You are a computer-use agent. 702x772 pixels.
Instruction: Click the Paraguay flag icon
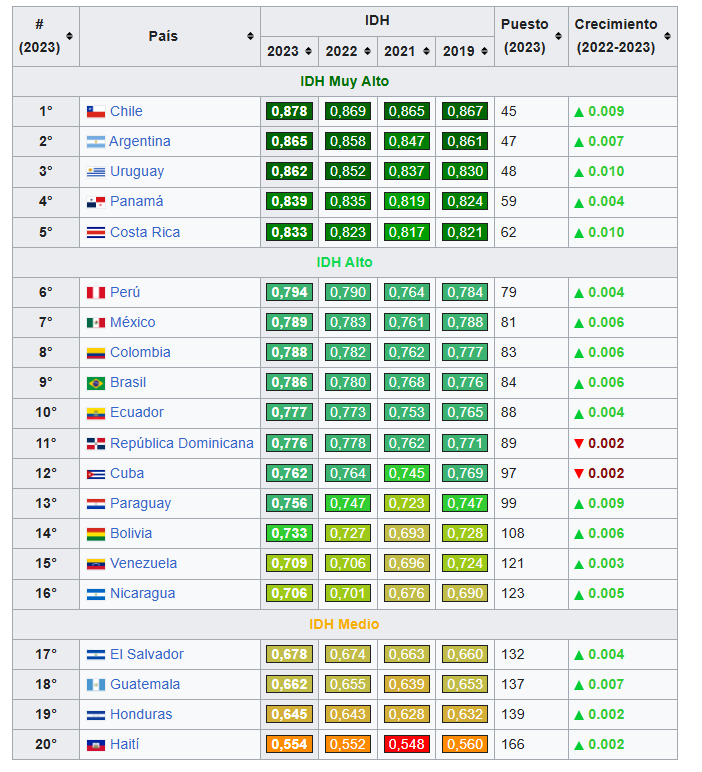click(96, 504)
